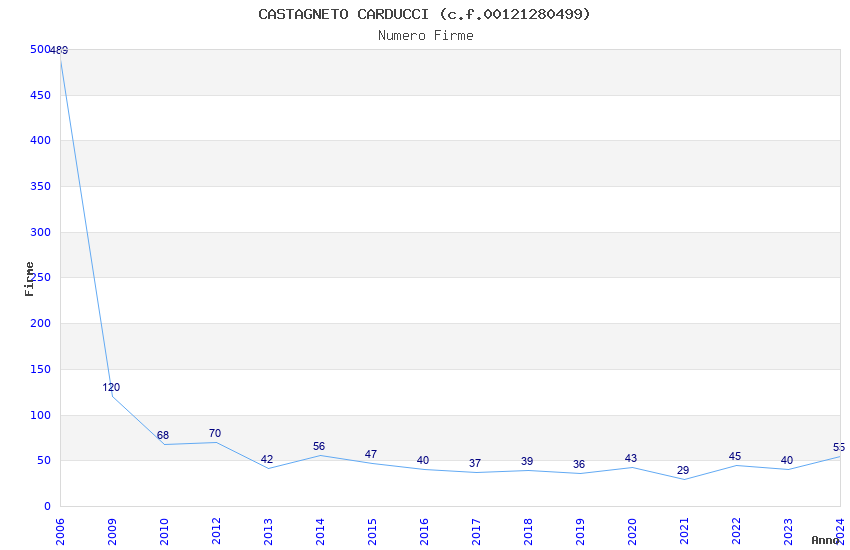This screenshot has height=550, width=850.
Task: Click the x-axis year 2012
Action: pyautogui.click(x=216, y=532)
